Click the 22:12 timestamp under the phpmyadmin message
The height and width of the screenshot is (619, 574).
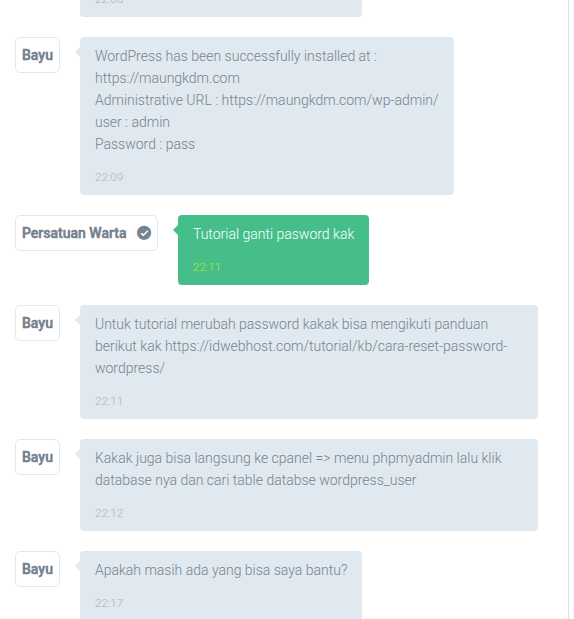109,513
